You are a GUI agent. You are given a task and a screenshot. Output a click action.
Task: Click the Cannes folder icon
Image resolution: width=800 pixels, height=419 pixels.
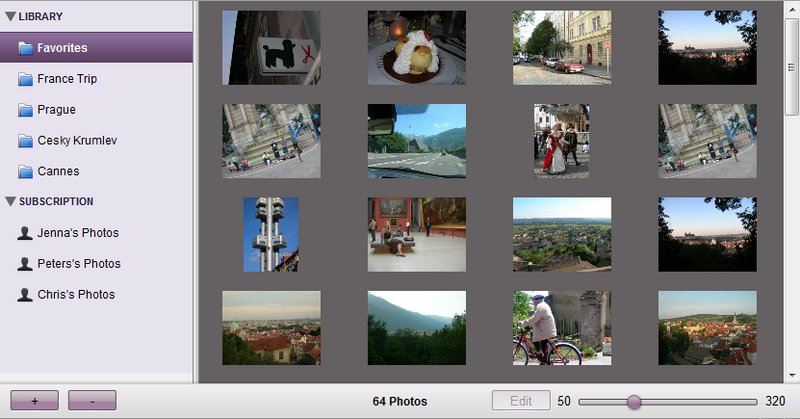coord(26,172)
